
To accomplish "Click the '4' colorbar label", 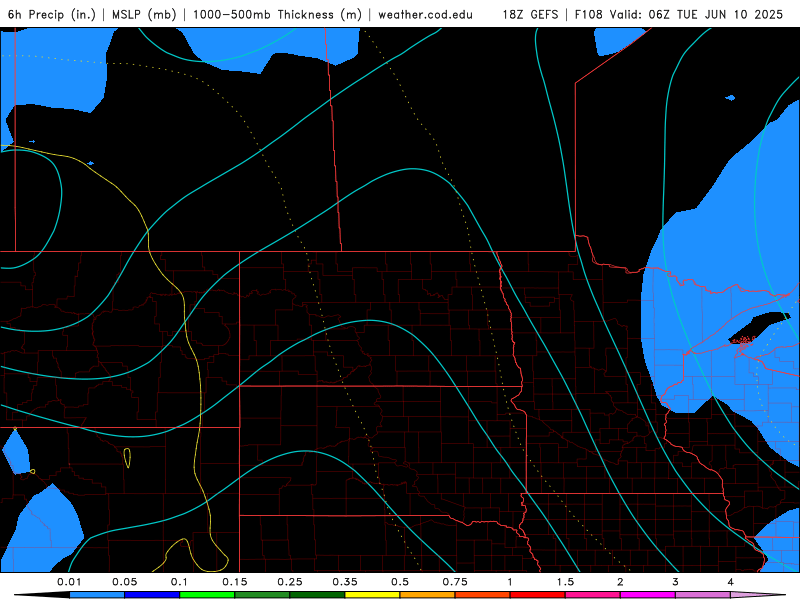I will point(731,582).
